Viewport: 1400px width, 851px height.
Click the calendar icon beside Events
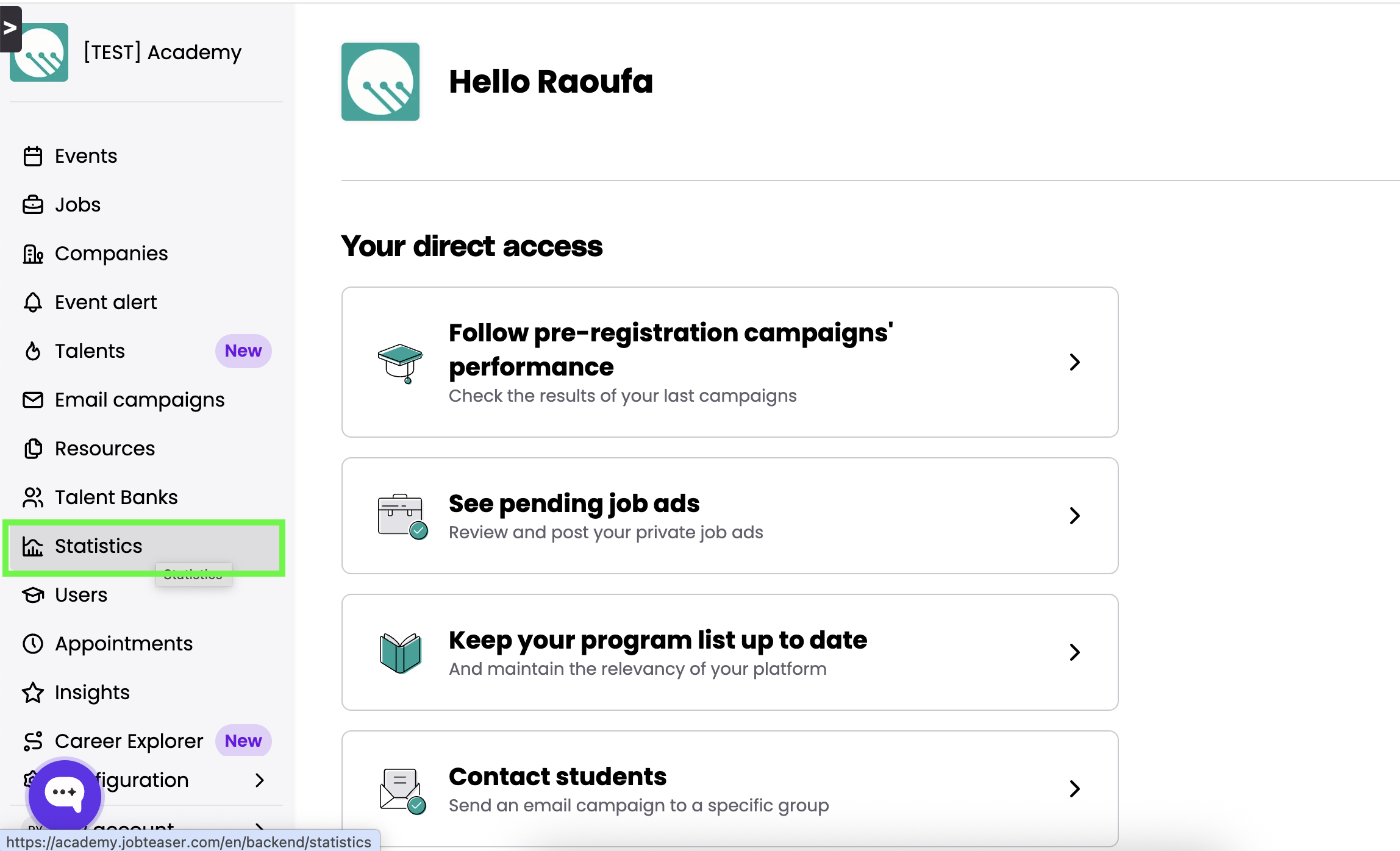[x=33, y=156]
